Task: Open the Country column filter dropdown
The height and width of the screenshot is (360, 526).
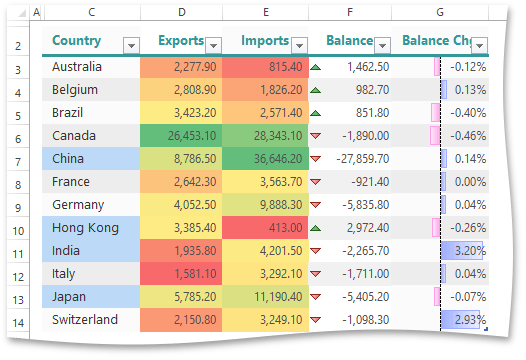Action: click(x=131, y=45)
